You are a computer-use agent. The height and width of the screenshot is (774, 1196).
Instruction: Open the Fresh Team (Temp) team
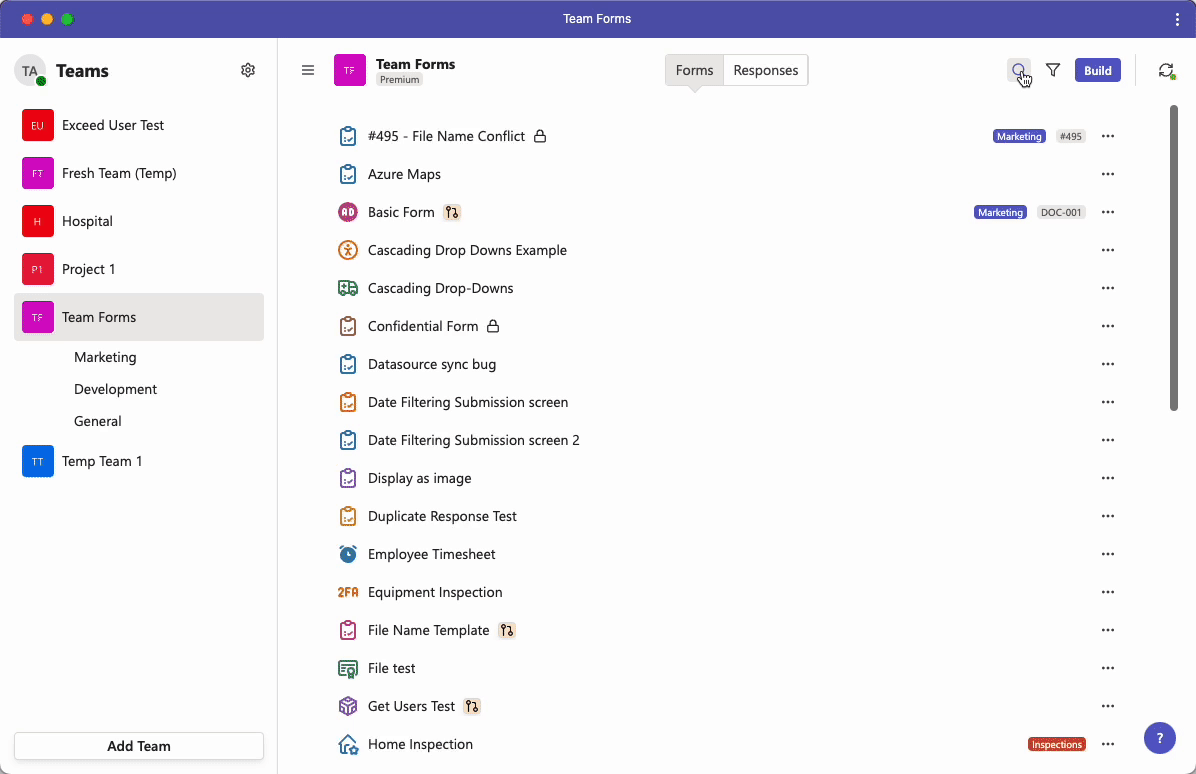coord(139,173)
